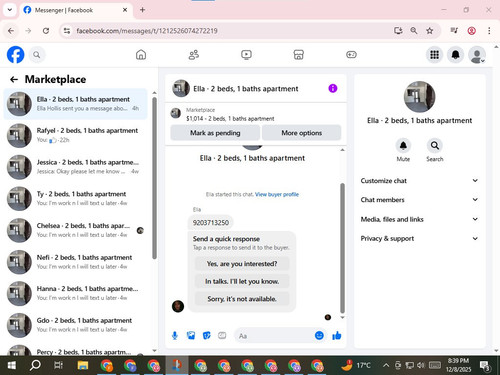Screen dimensions: 500x375
Task: Open the Marketplace storefront icon
Action: tap(299, 55)
